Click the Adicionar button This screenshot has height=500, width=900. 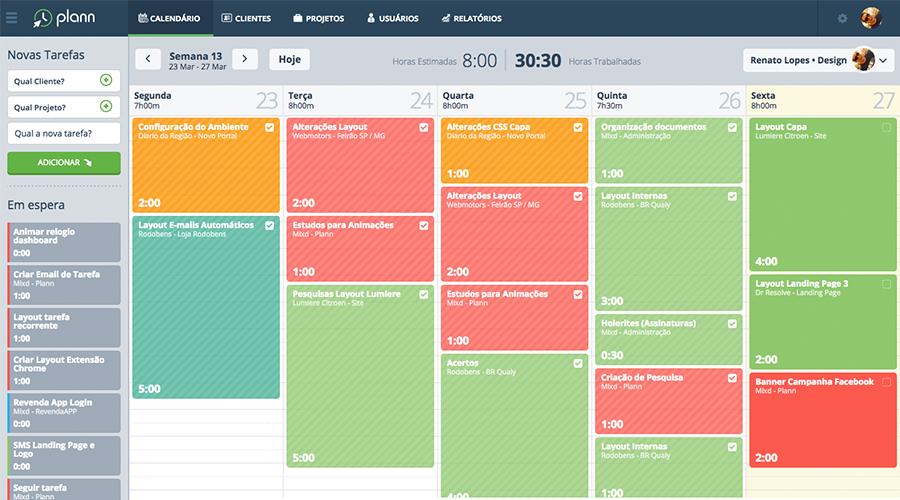pyautogui.click(x=64, y=162)
